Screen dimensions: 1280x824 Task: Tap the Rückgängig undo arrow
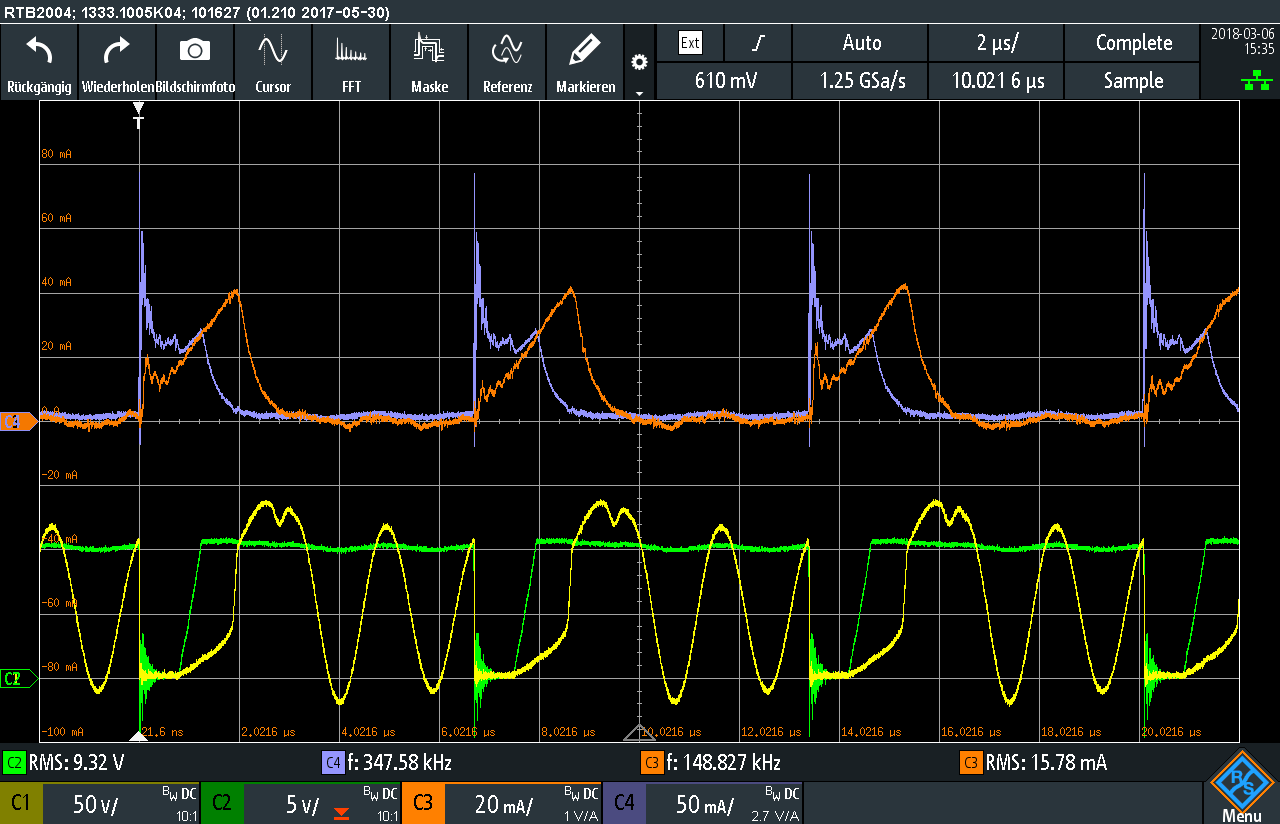coord(39,62)
